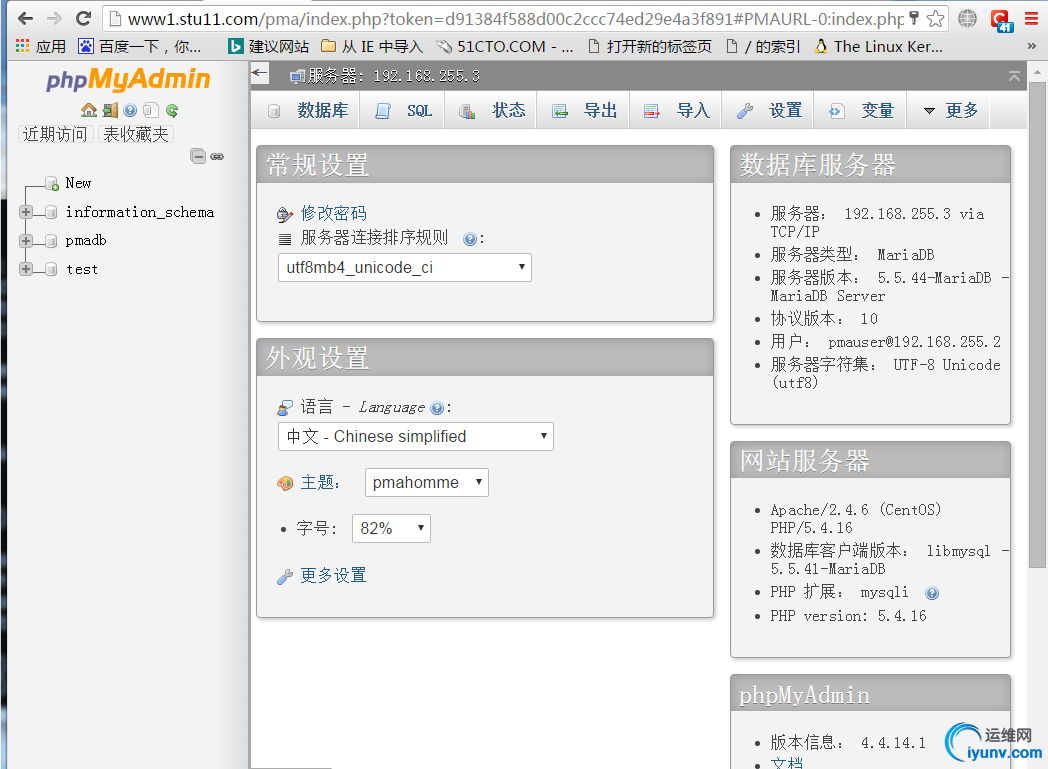This screenshot has width=1048, height=769.
Task: Click 修改密码 change password link
Action: point(334,214)
